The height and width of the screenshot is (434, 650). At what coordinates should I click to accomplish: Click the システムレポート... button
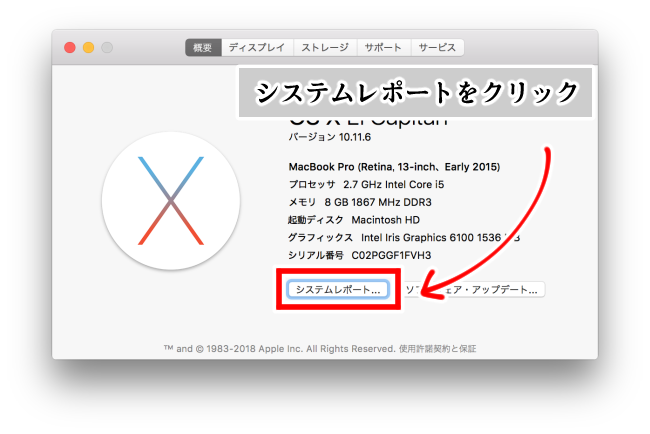[338, 289]
